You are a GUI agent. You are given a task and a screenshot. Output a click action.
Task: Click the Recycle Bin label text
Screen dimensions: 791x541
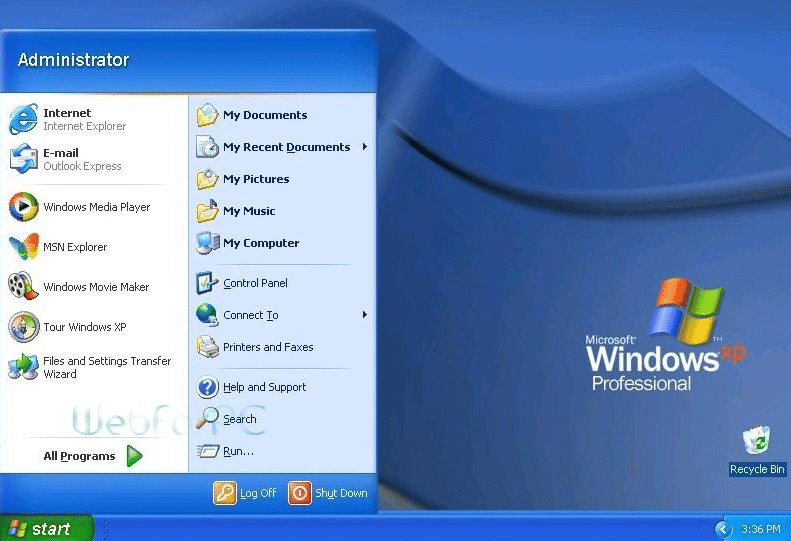757,469
